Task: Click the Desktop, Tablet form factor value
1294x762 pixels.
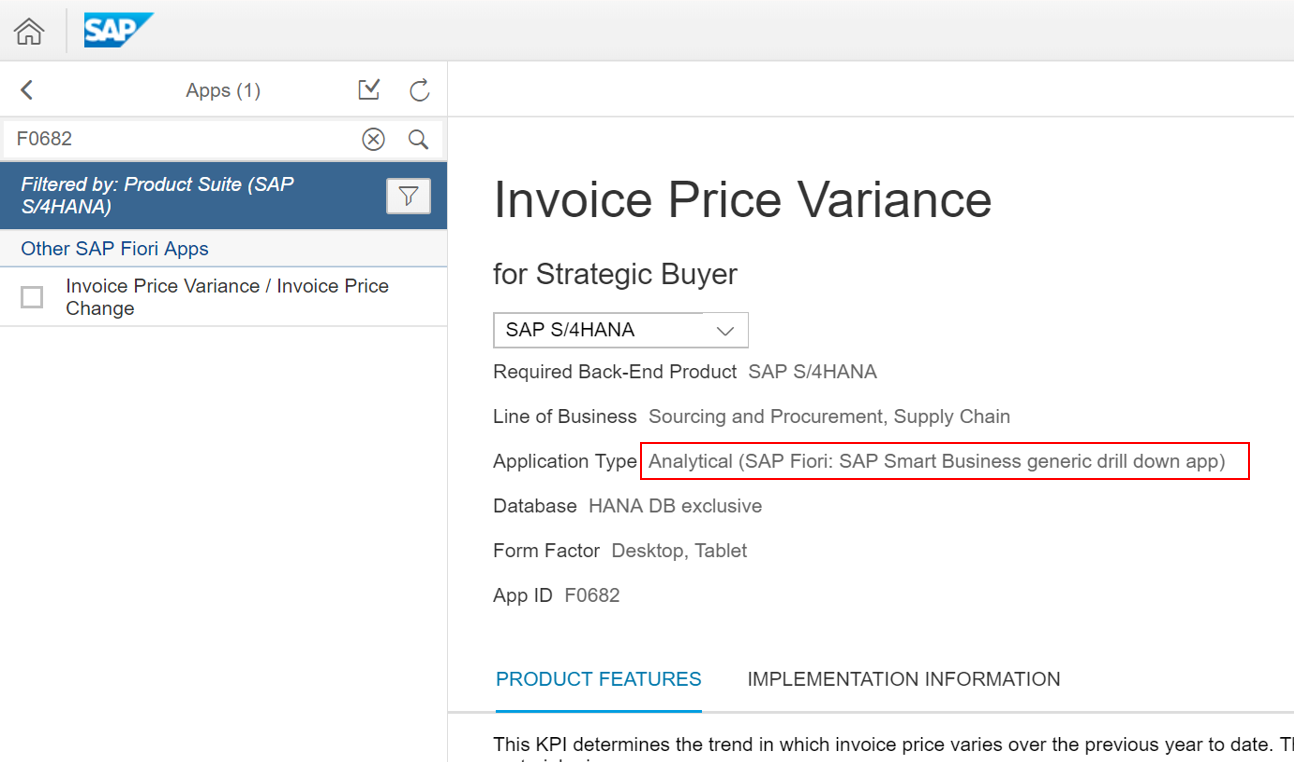Action: point(679,551)
